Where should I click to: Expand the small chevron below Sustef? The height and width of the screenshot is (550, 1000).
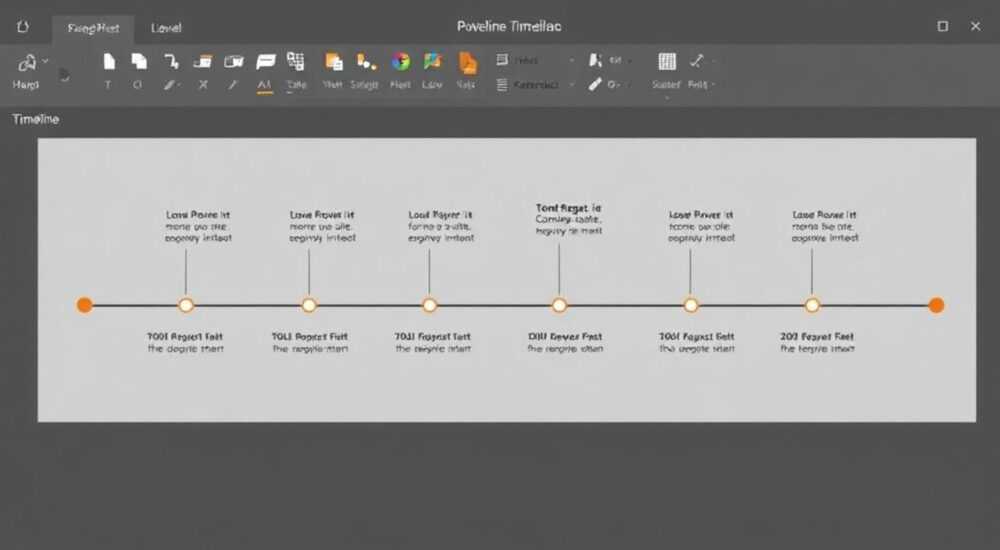point(667,98)
